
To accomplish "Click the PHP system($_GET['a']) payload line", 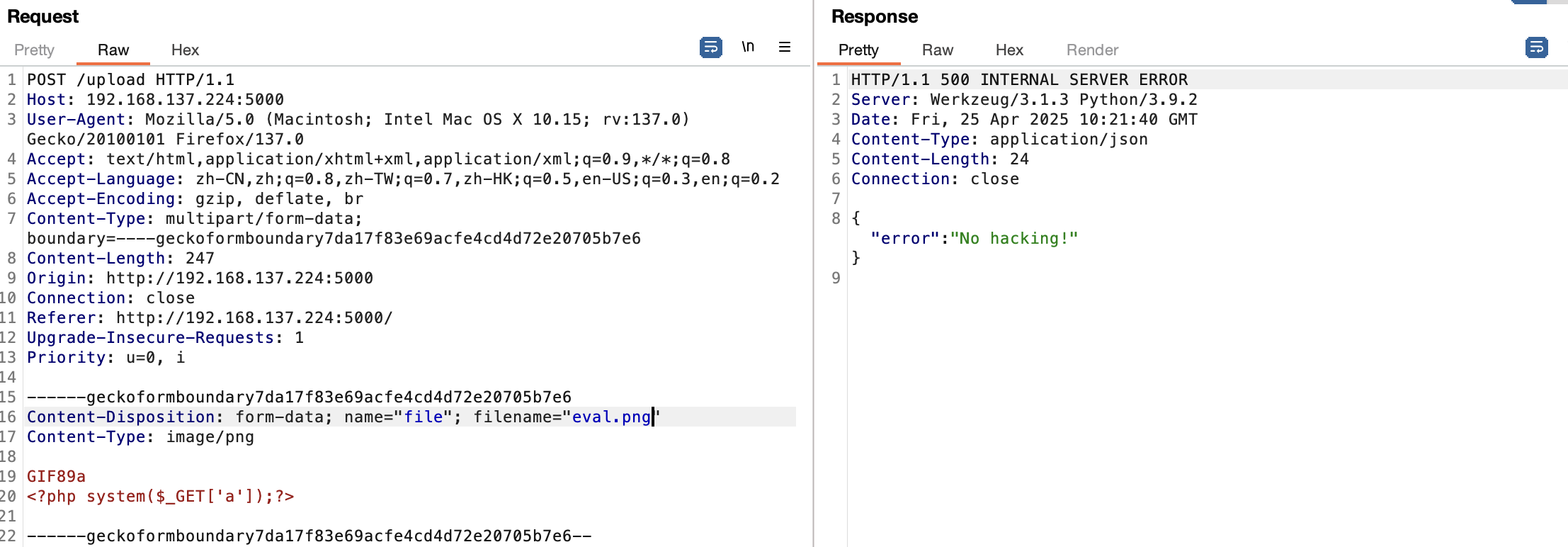I will [161, 496].
